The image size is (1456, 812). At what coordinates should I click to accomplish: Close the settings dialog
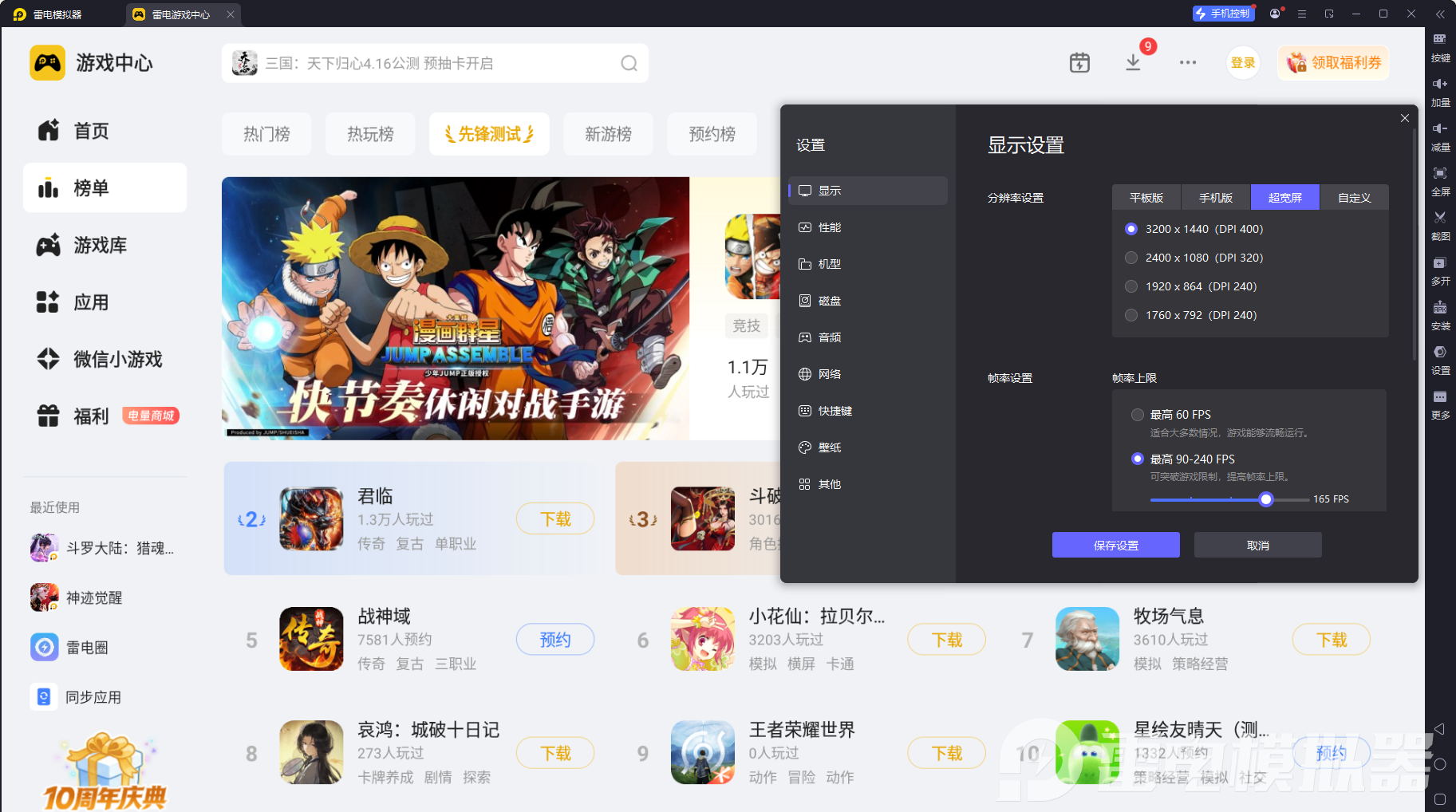coord(1405,118)
